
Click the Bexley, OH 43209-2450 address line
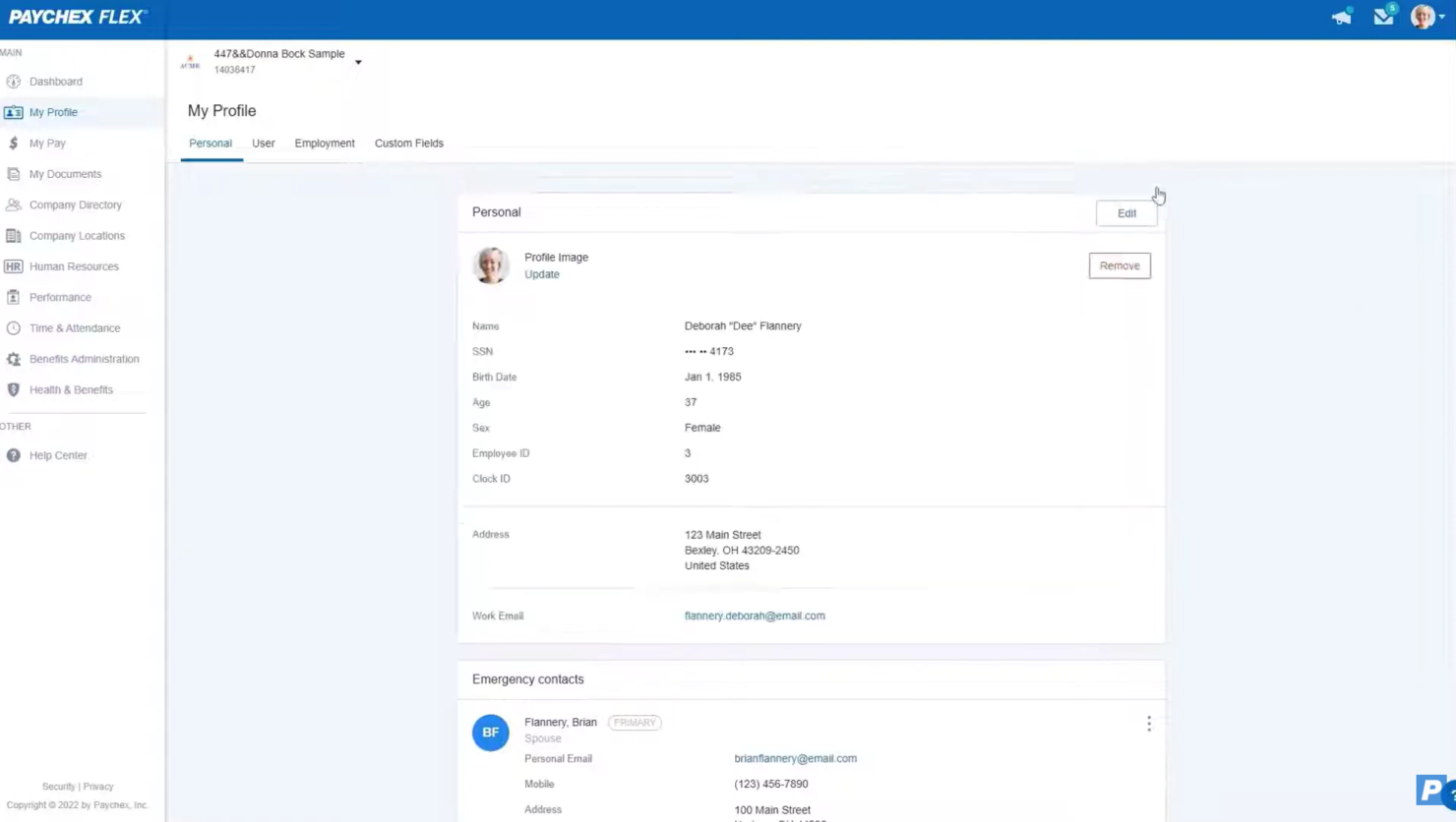pos(742,551)
